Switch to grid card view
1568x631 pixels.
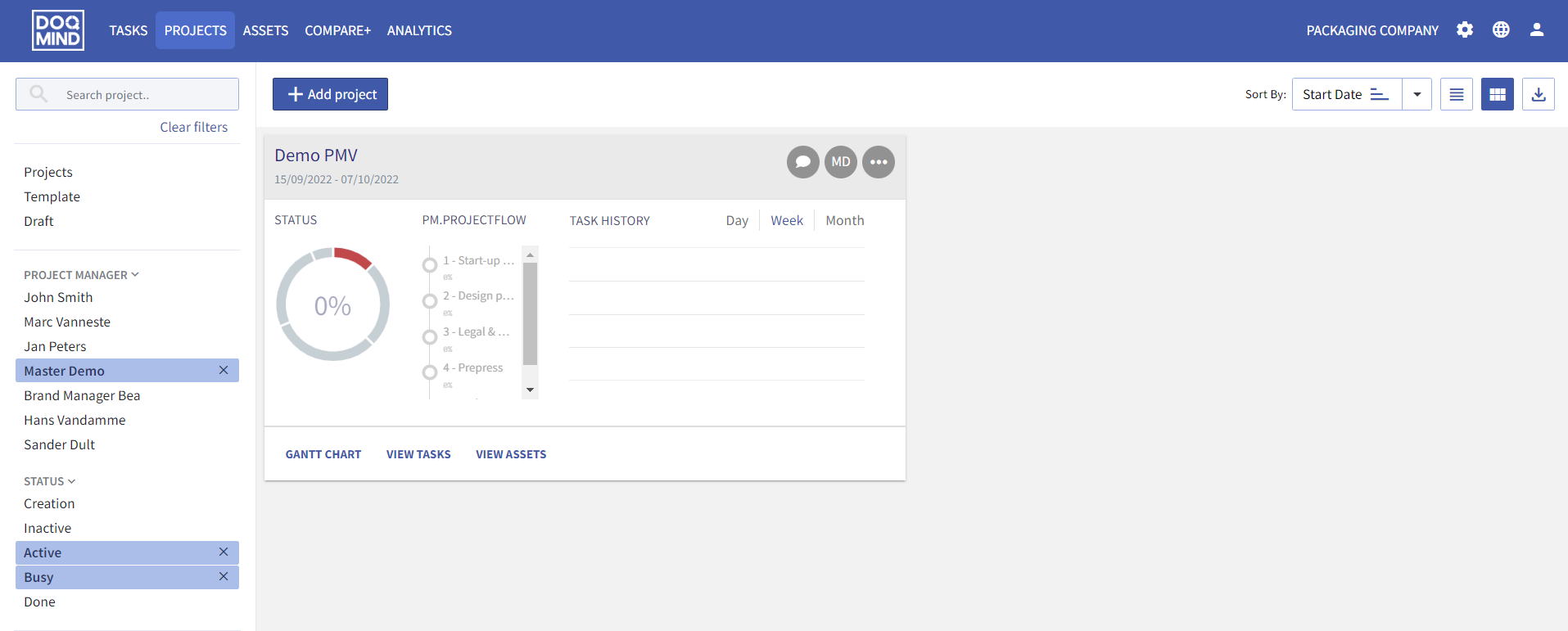coord(1497,95)
